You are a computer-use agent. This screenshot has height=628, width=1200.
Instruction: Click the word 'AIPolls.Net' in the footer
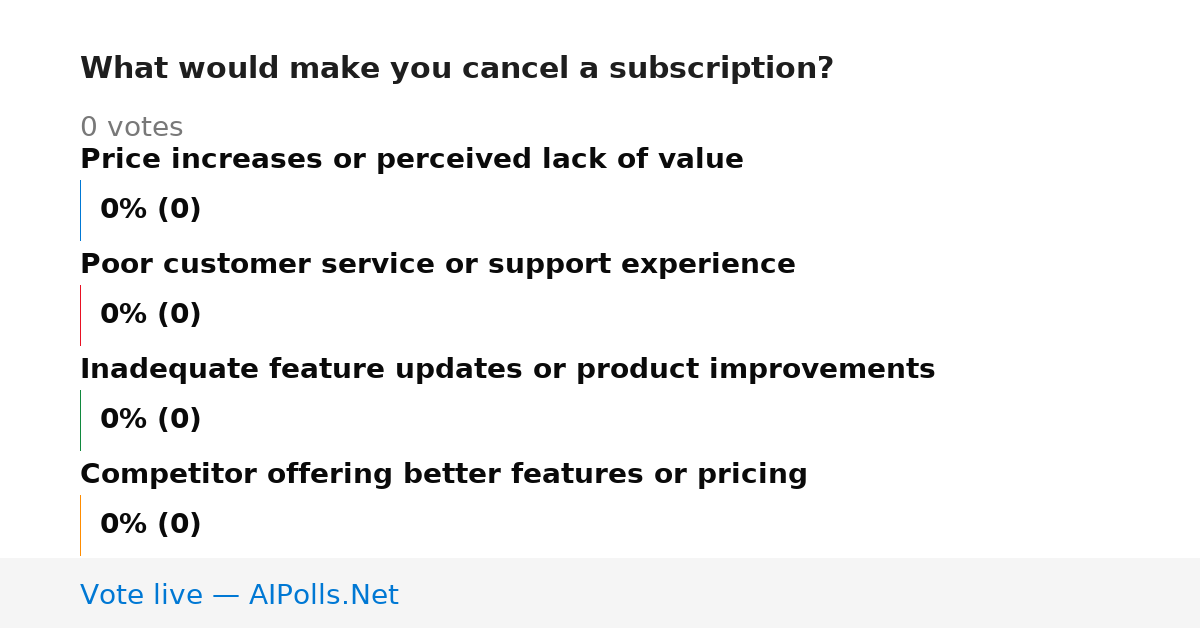[324, 595]
